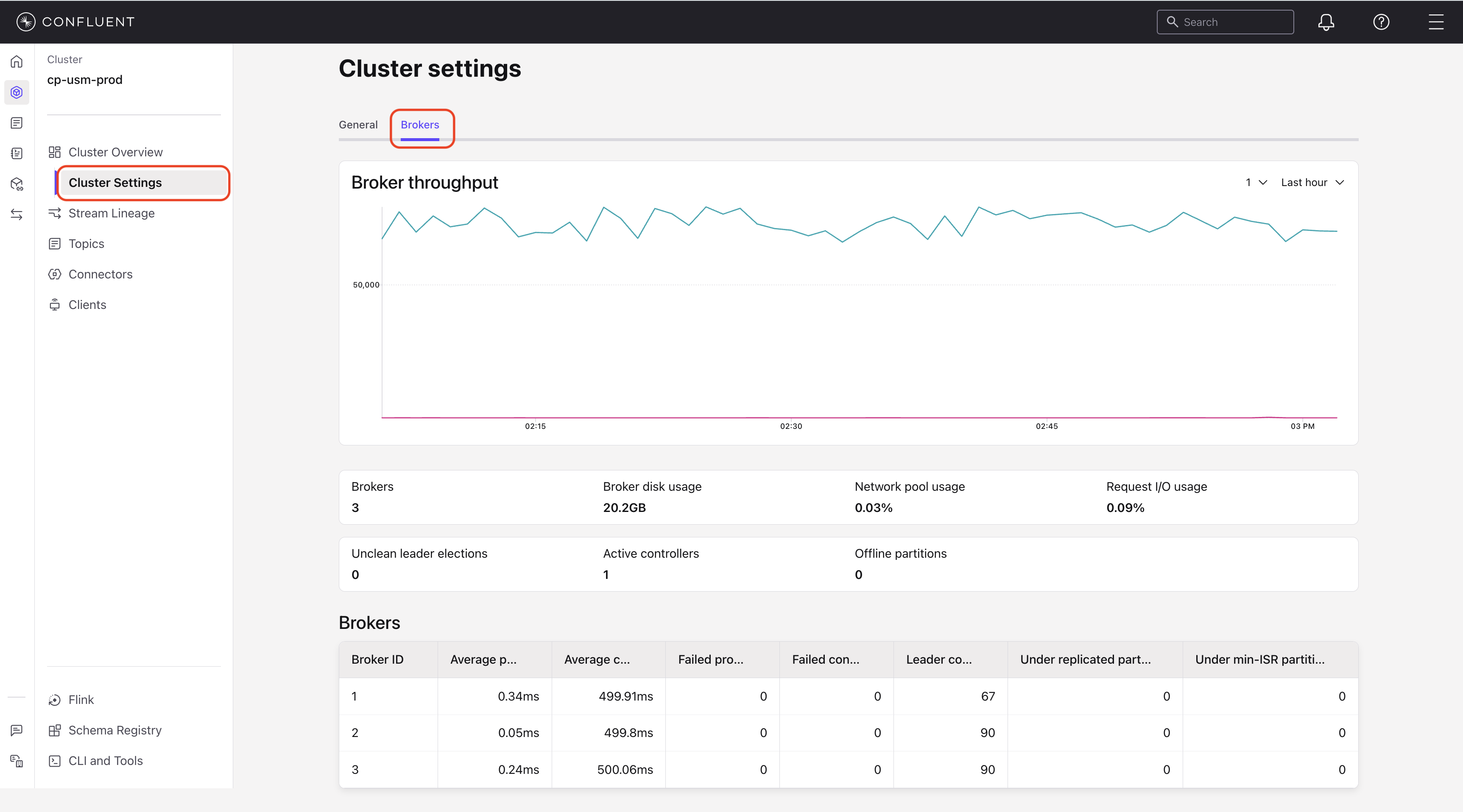Click the Schema Registry icon
1463x812 pixels.
(x=55, y=730)
